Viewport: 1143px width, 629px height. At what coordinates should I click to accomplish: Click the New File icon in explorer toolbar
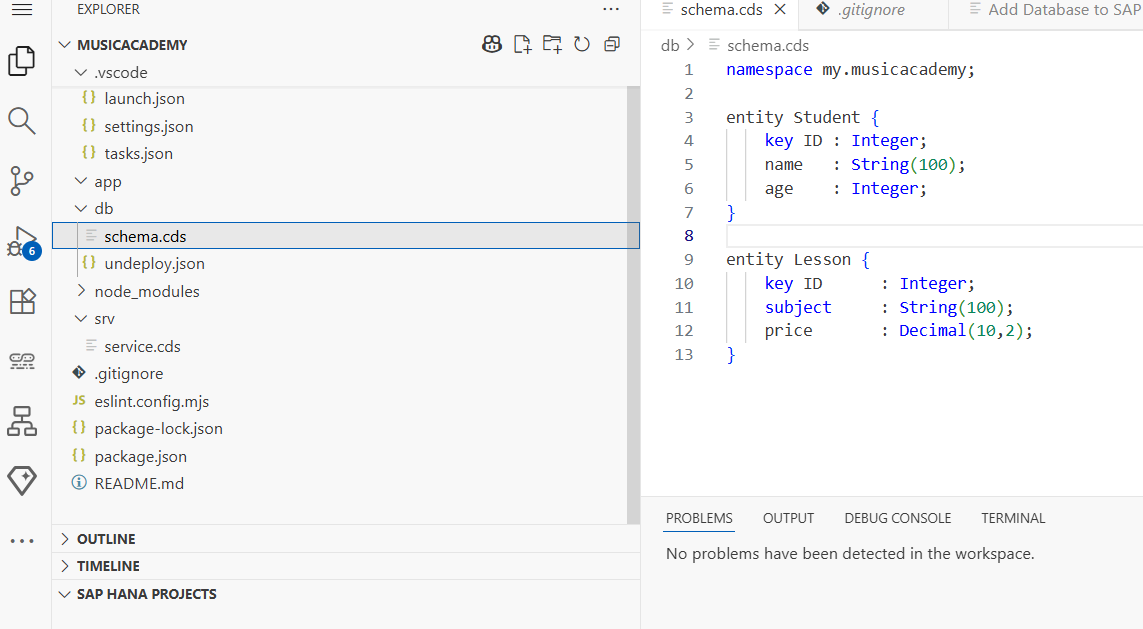[522, 44]
